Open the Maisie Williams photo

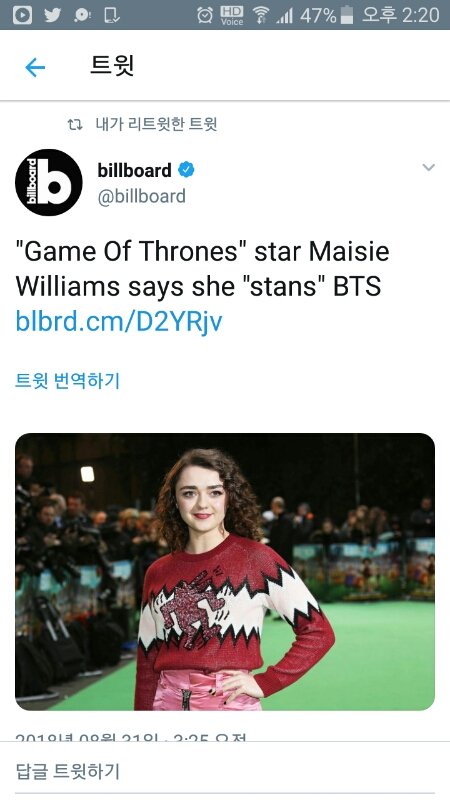[x=225, y=571]
